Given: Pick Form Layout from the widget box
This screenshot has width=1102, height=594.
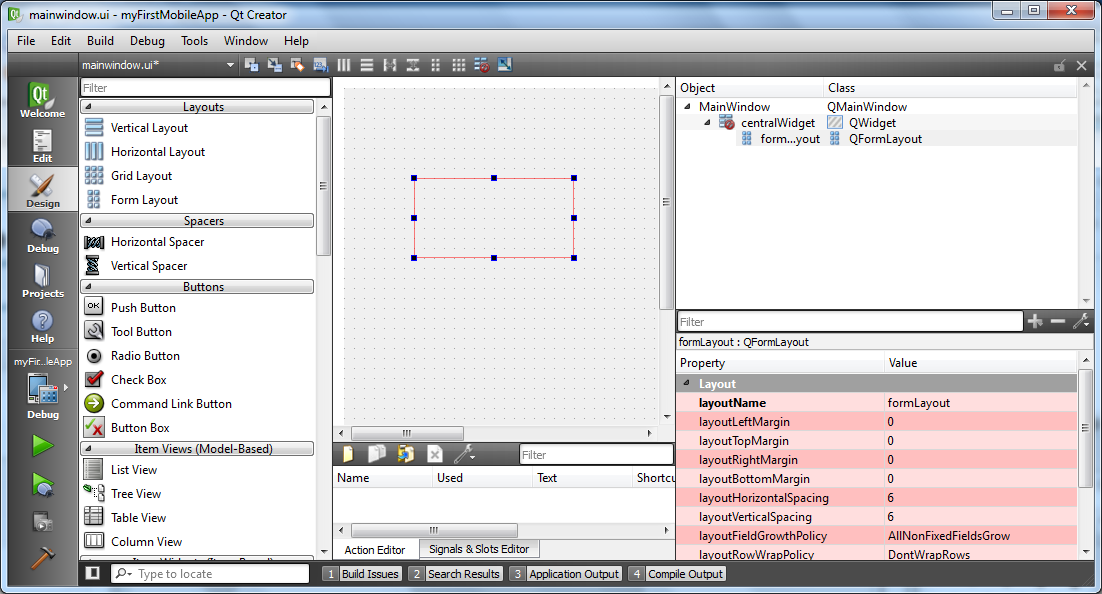Looking at the screenshot, I should point(144,200).
